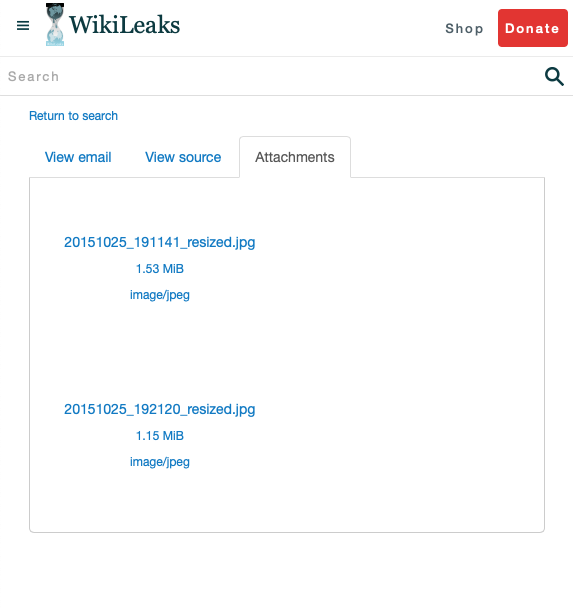
Task: Click the WikiLeaks wordmark text
Action: [124, 25]
